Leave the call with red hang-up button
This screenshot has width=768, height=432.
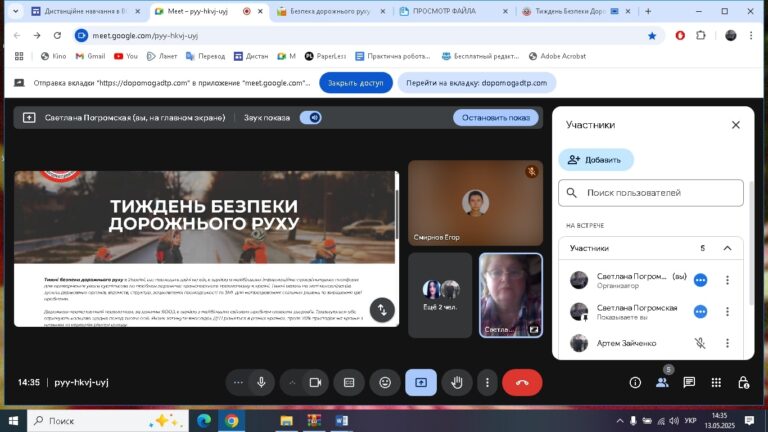pos(522,383)
